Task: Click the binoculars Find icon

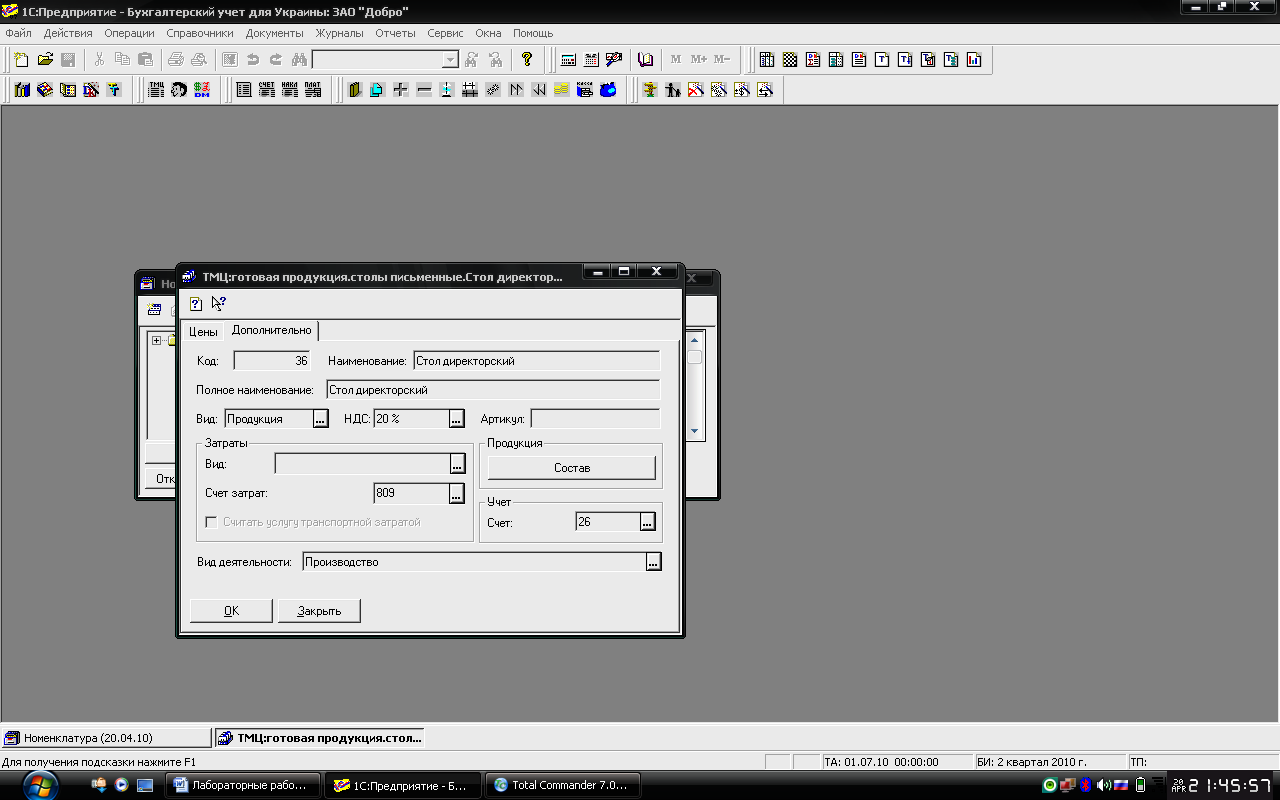Action: 299,60
